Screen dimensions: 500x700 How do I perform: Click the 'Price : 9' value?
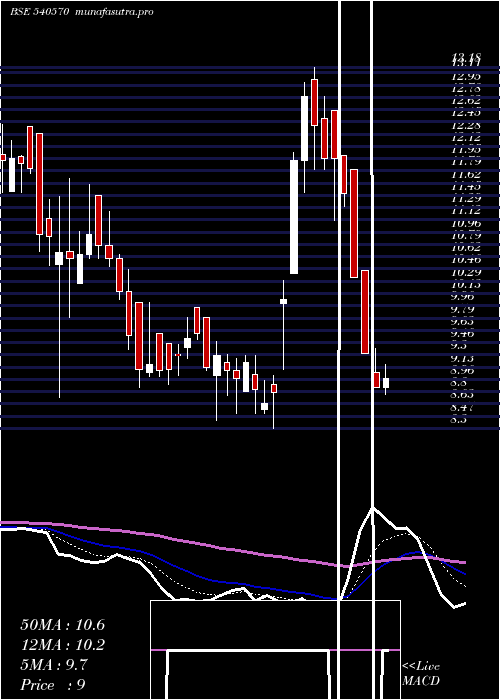click(53, 685)
